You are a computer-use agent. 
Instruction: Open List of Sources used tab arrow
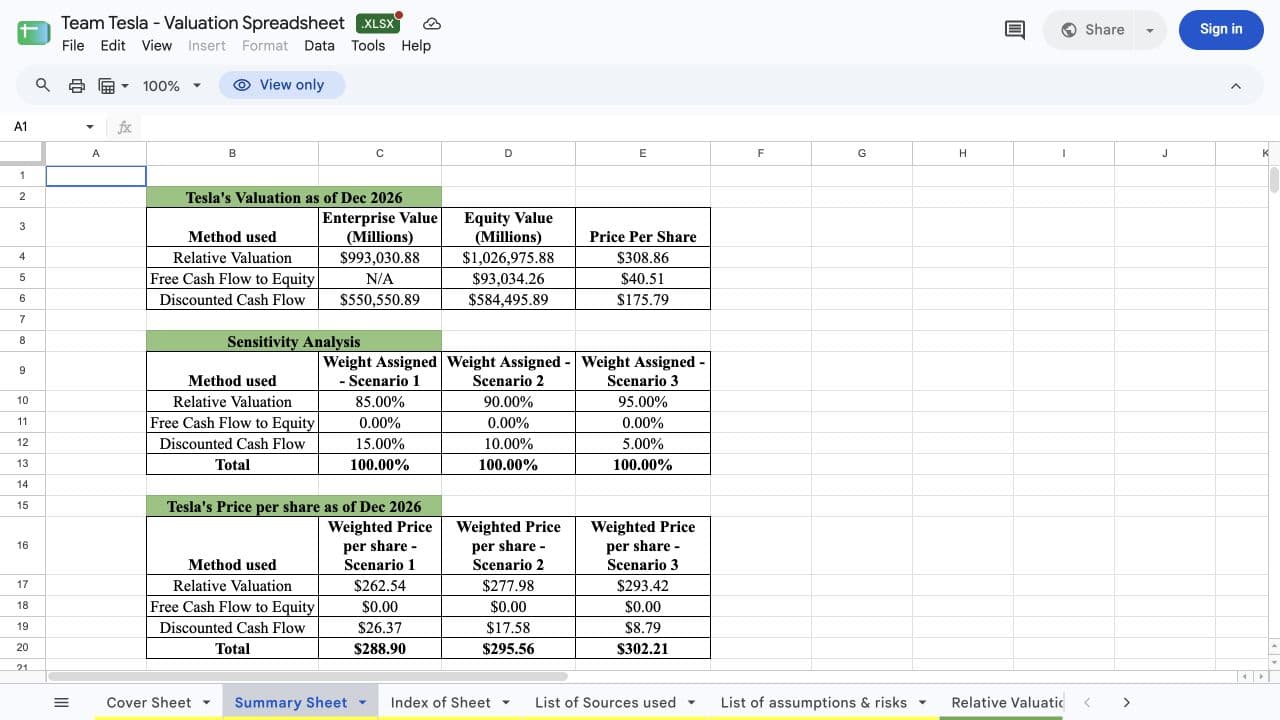[691, 702]
